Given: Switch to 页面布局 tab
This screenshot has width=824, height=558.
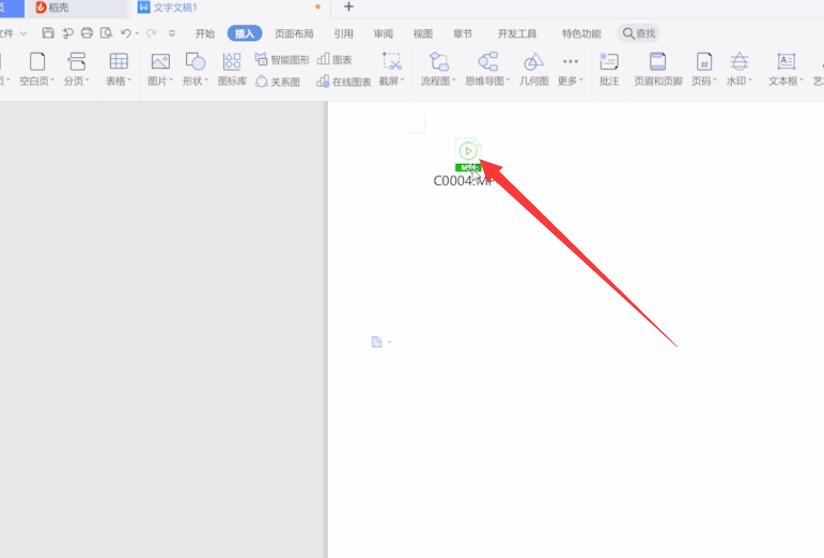Looking at the screenshot, I should [x=294, y=34].
